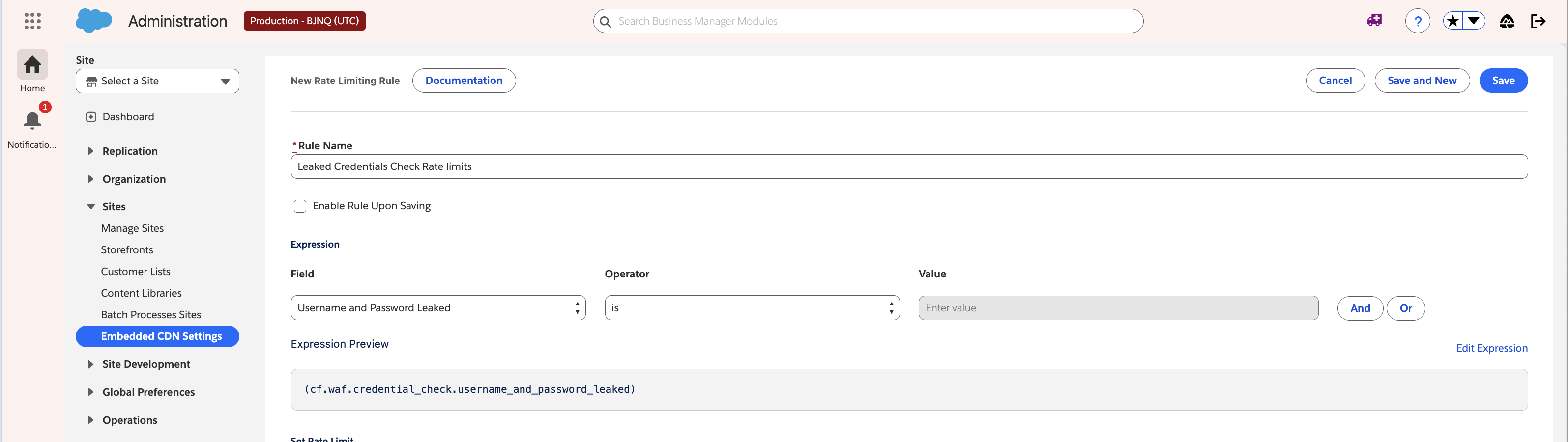
Task: Open Batch Processes Sites menu item
Action: click(151, 314)
